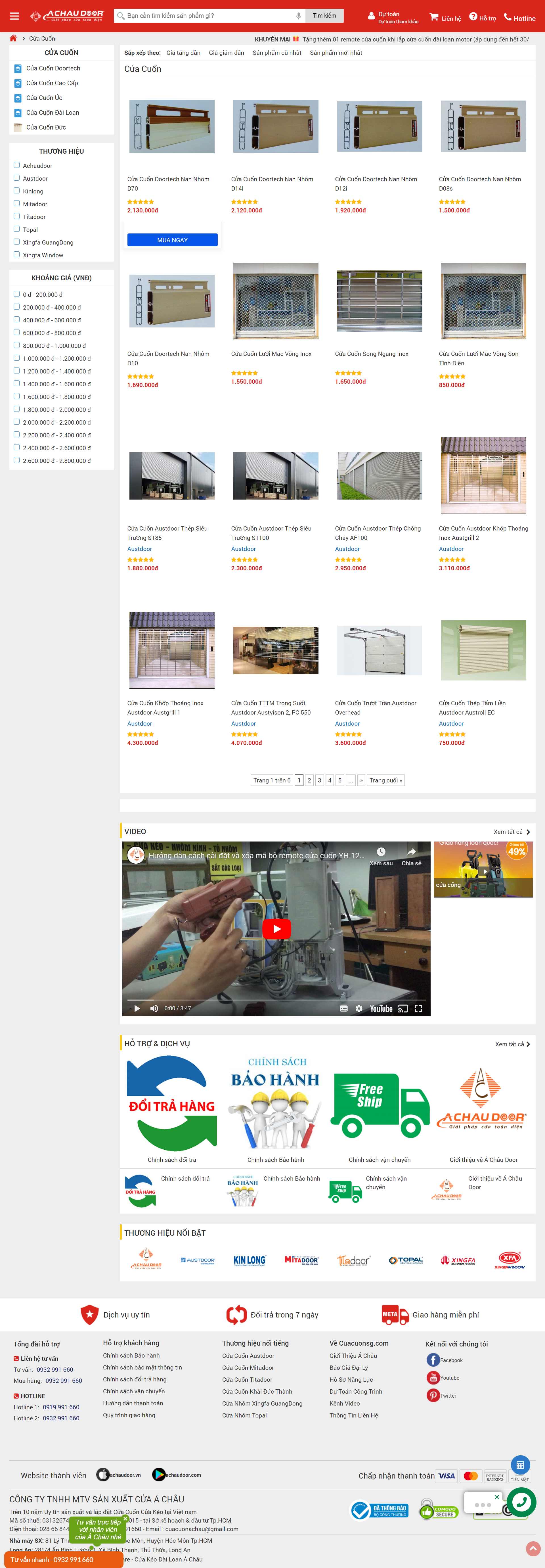This screenshot has height=1568, width=545.
Task: Play the YouTube video center button
Action: pyautogui.click(x=276, y=929)
